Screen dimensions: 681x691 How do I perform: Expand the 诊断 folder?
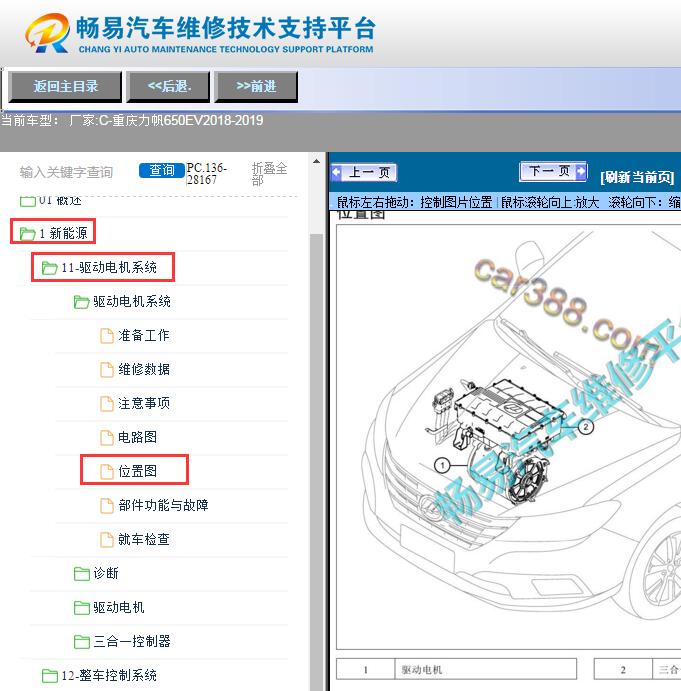tap(106, 573)
